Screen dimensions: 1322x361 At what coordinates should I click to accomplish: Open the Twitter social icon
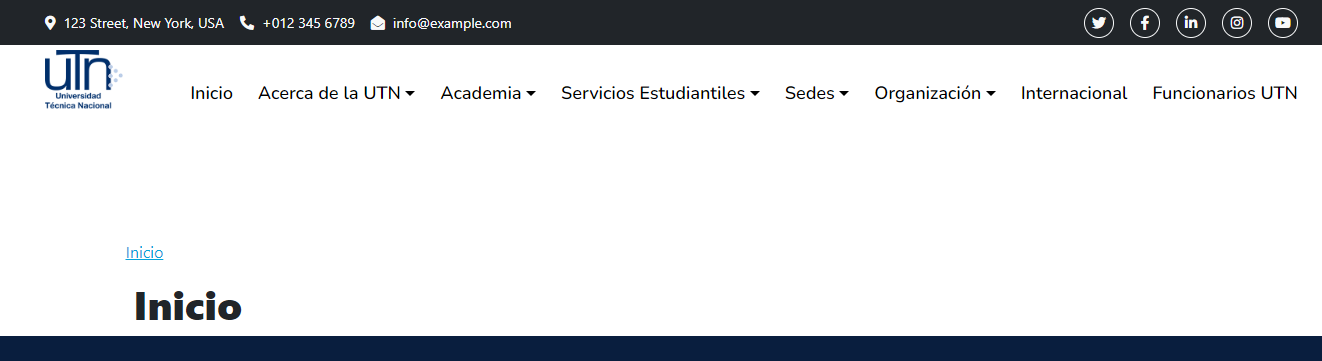coord(1099,23)
